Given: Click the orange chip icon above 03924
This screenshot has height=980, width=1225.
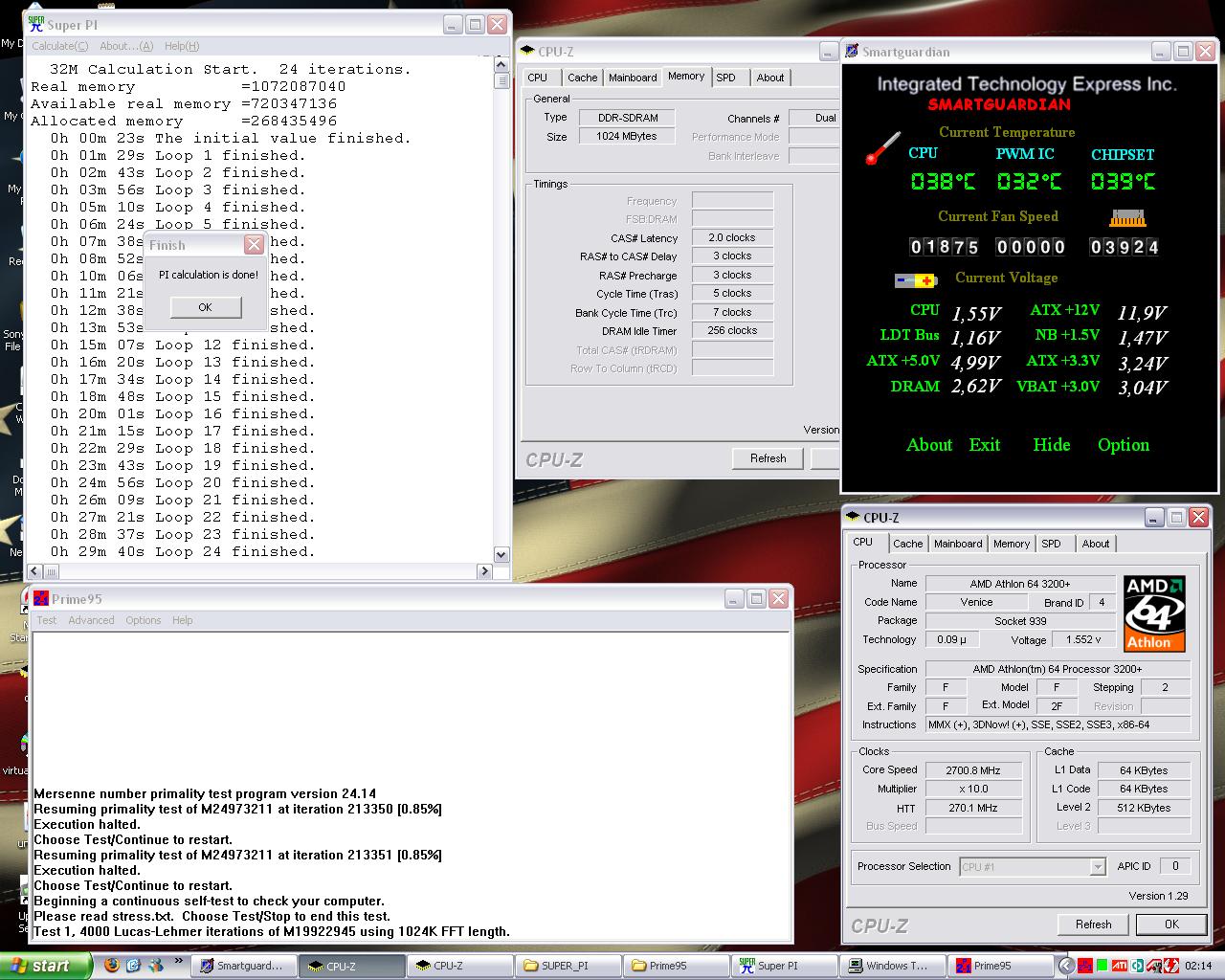Looking at the screenshot, I should pyautogui.click(x=1126, y=218).
